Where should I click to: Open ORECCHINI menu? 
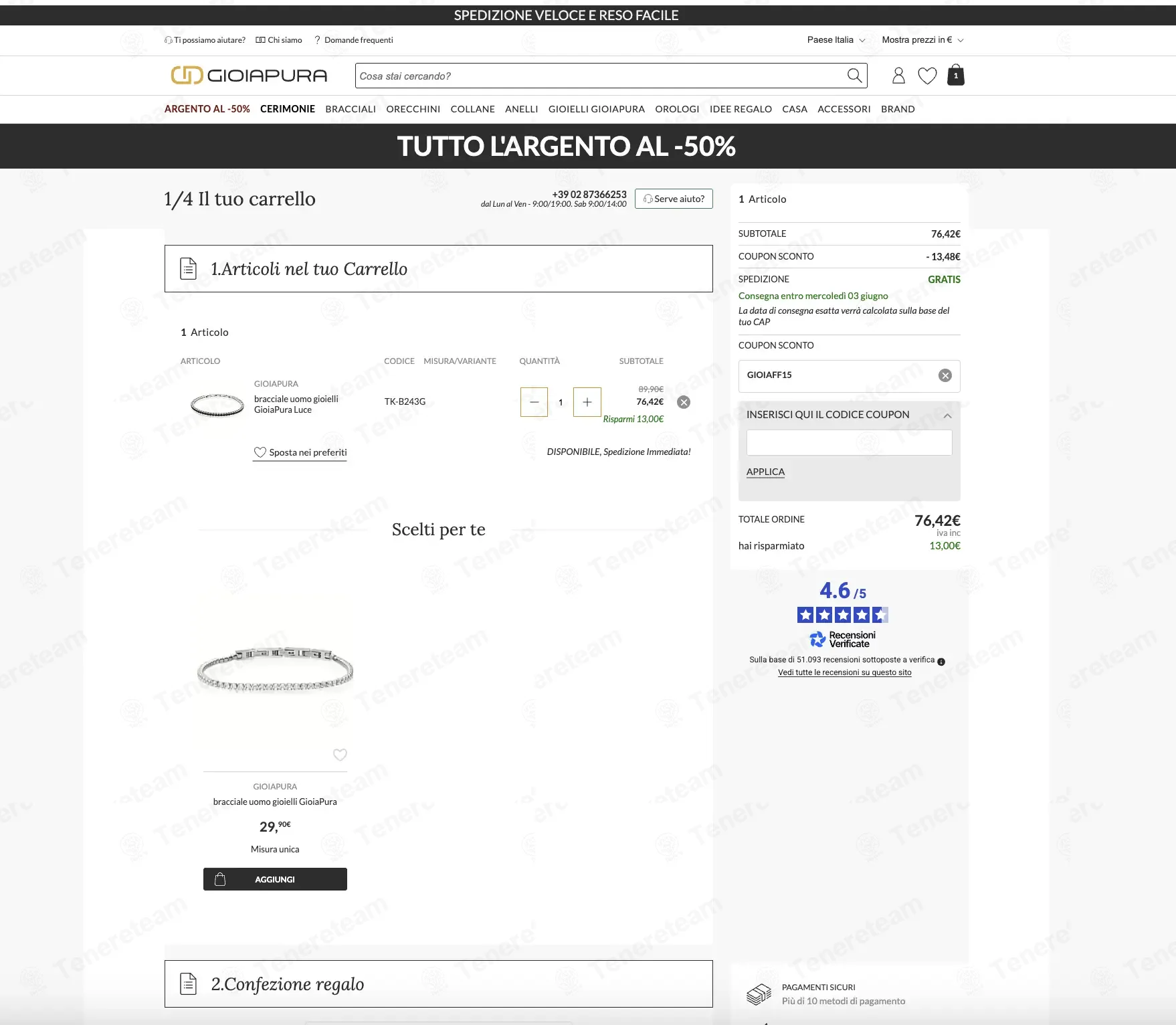point(413,109)
